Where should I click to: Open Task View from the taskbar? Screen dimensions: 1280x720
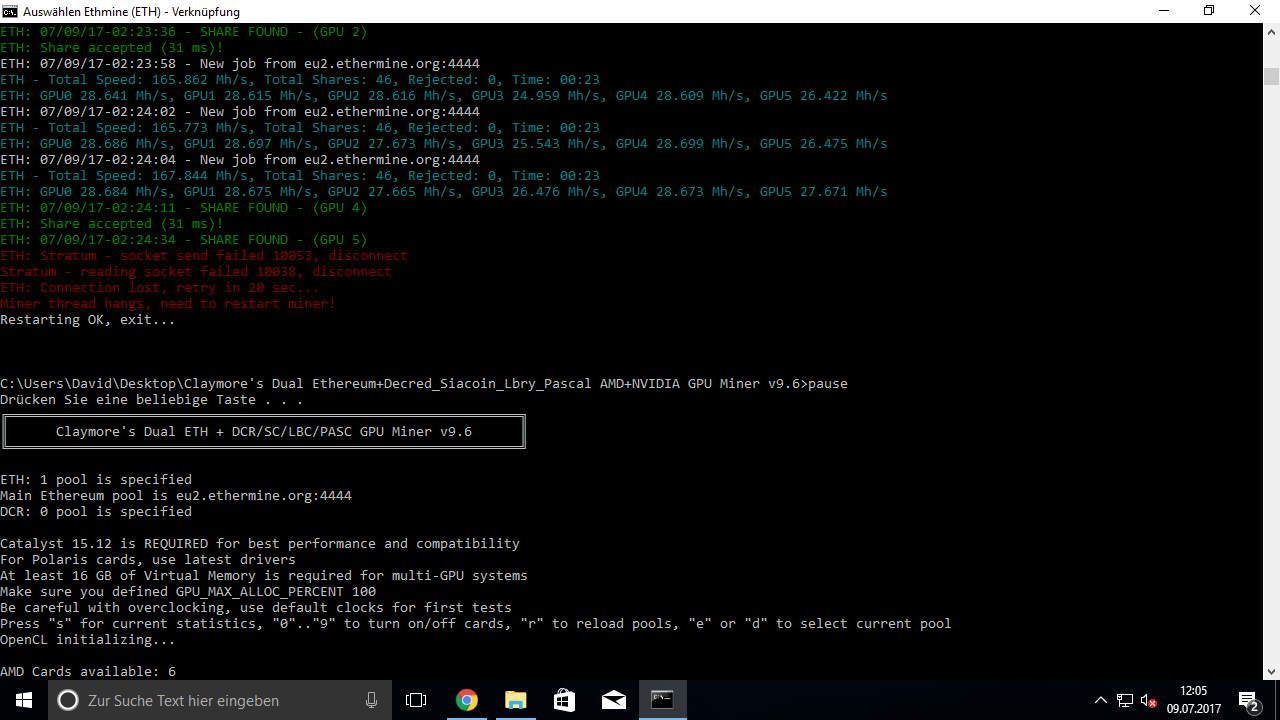point(416,700)
